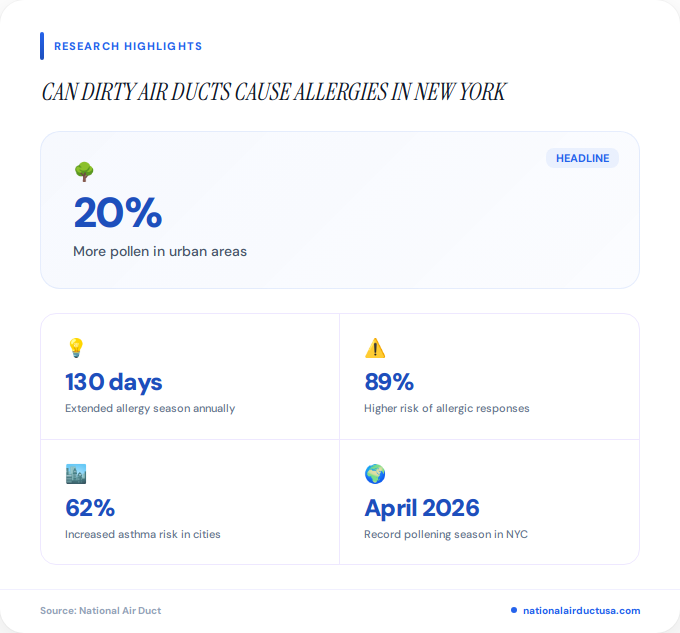Click the globe icon above April 2026
The width and height of the screenshot is (680, 633).
(375, 474)
